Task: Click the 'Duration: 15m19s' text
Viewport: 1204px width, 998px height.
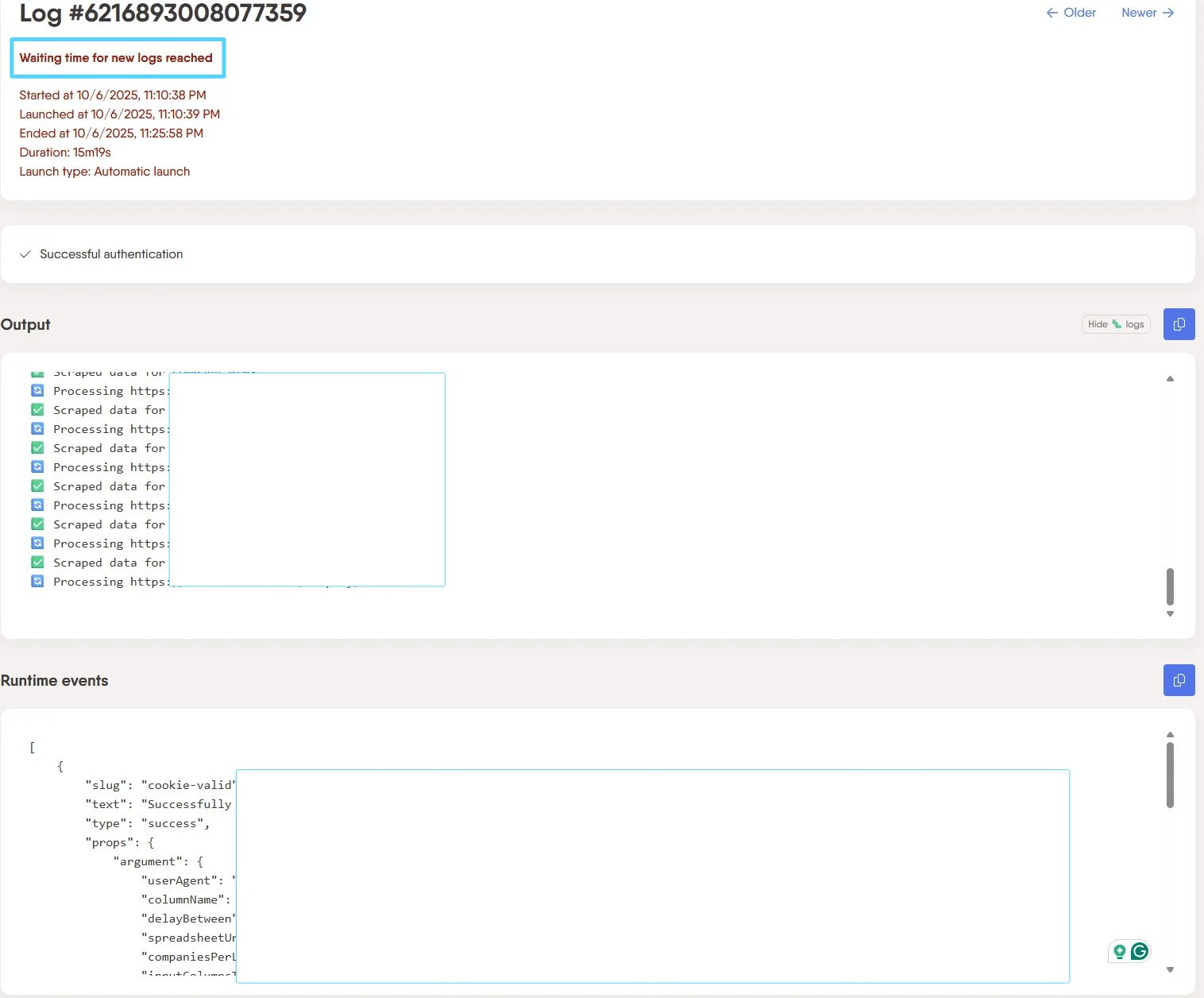Action: click(x=65, y=153)
